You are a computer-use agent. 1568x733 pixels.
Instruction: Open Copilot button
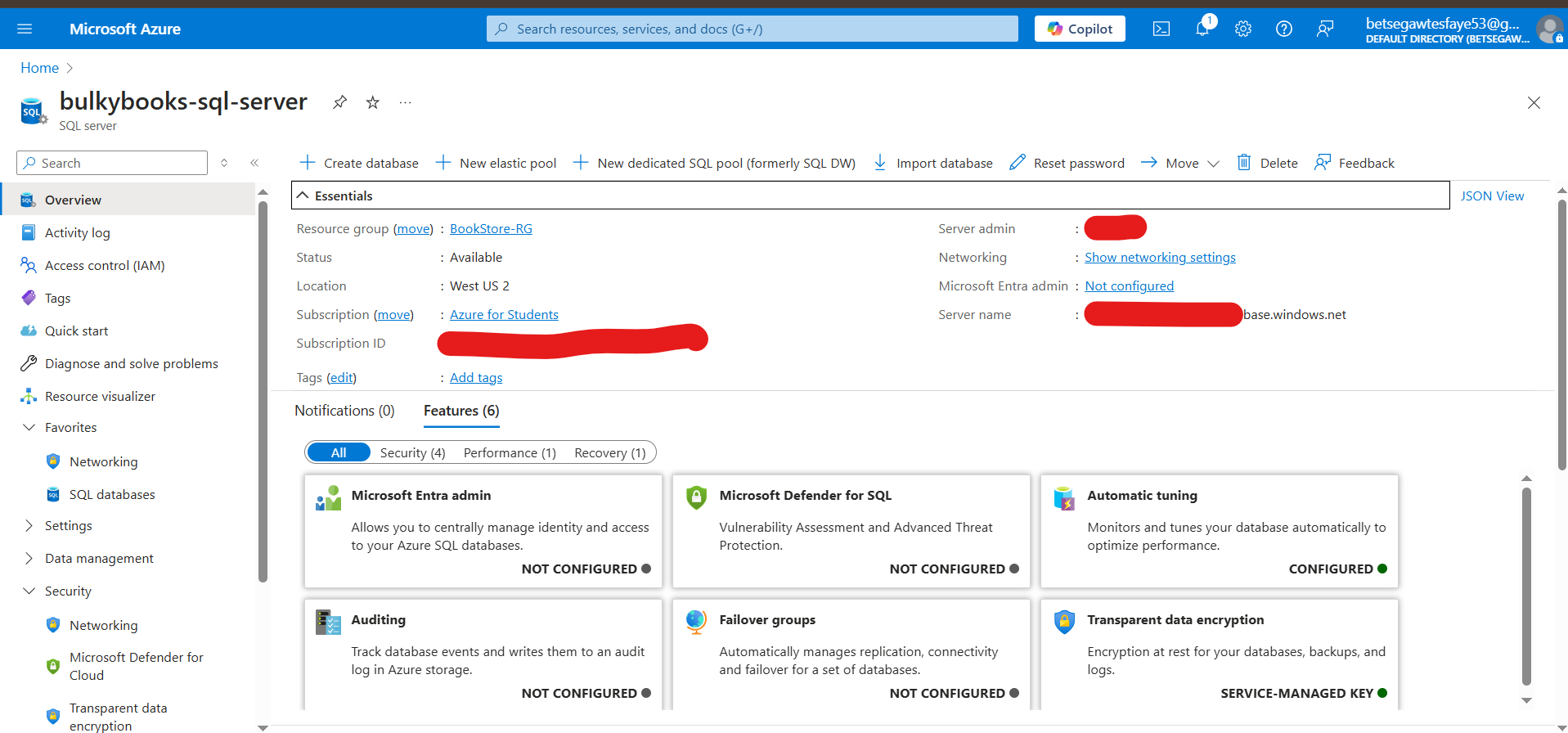(x=1080, y=29)
